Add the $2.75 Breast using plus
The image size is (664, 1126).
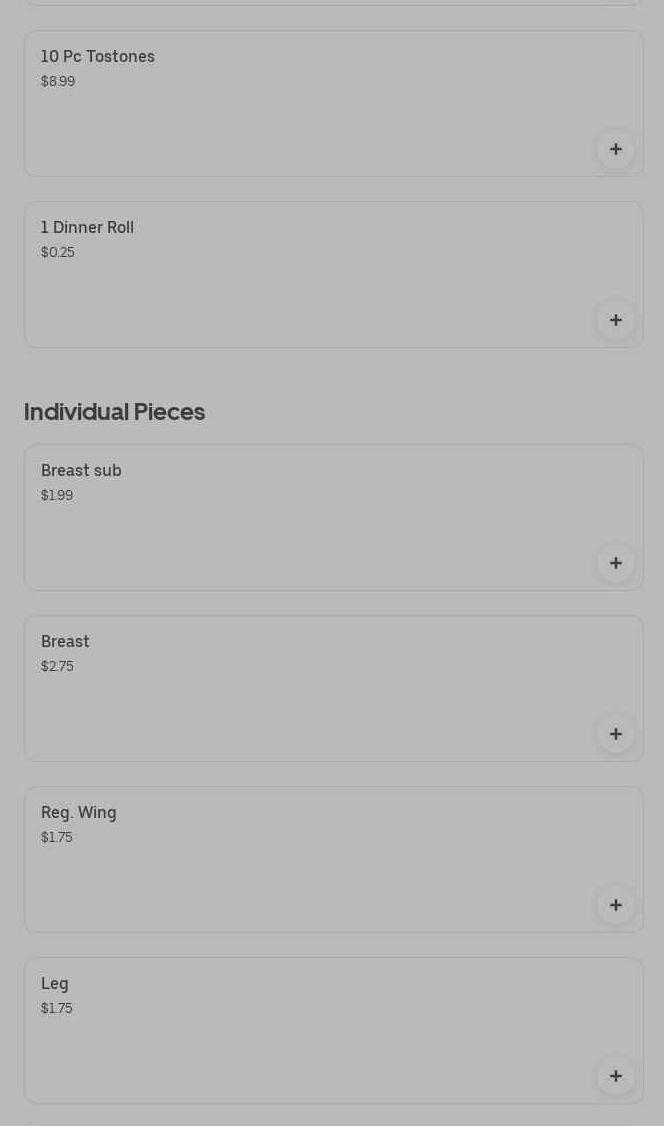(x=615, y=734)
